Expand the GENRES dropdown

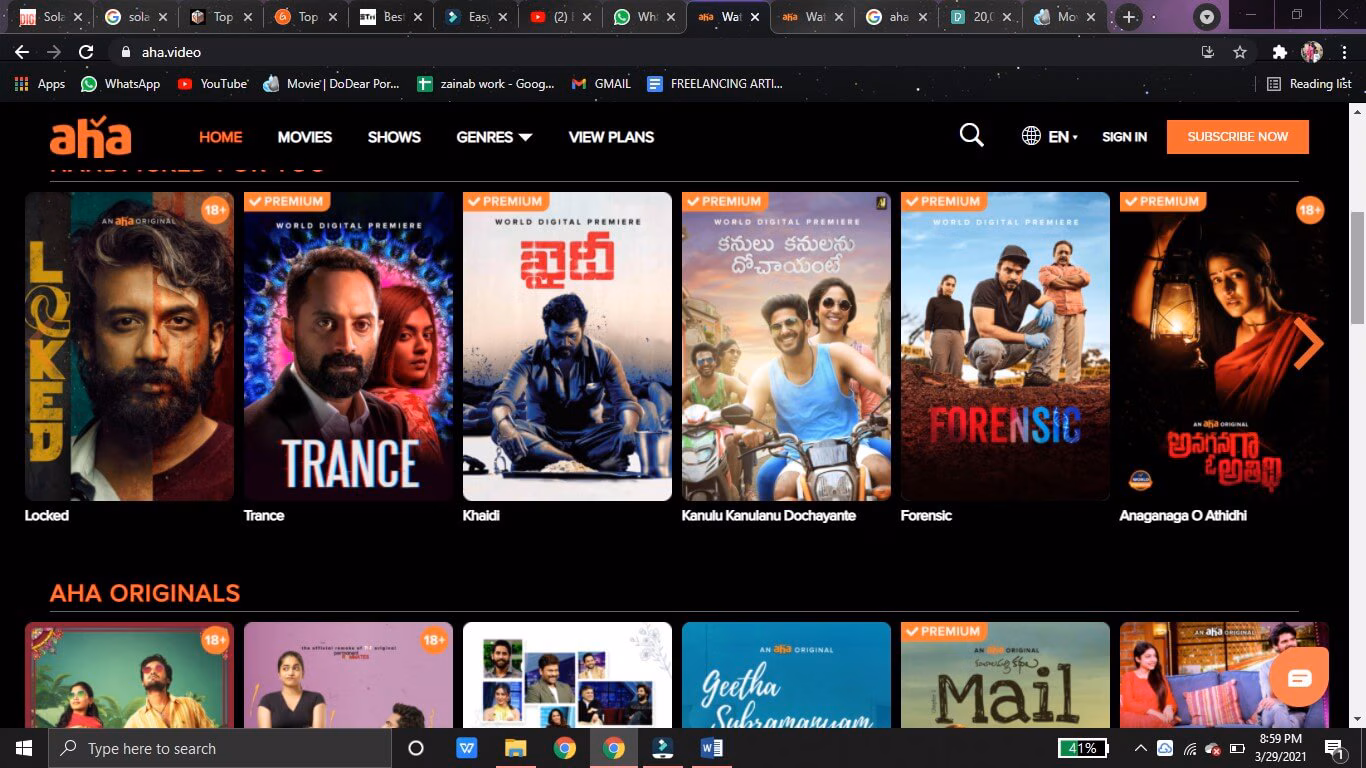[x=494, y=137]
